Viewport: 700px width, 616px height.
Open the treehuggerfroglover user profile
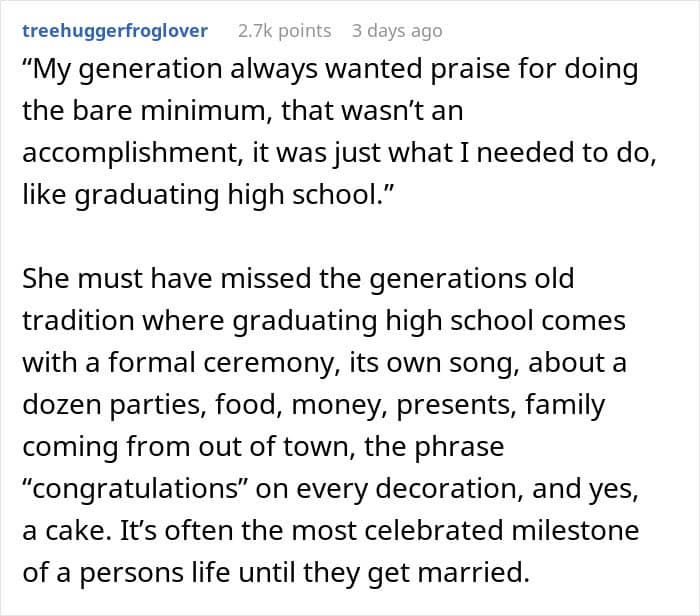click(x=115, y=31)
